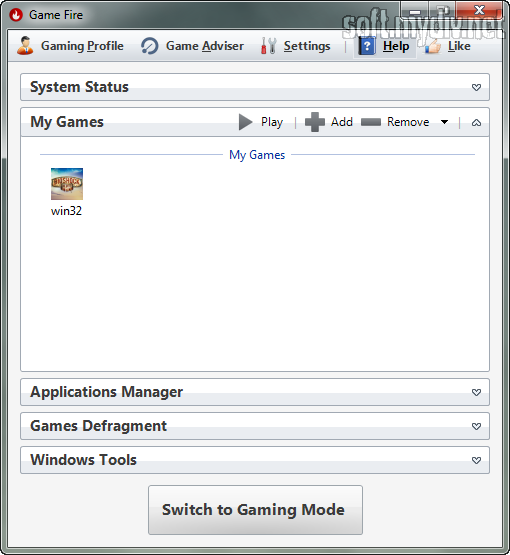
Task: Click the plus Add game icon
Action: point(315,122)
